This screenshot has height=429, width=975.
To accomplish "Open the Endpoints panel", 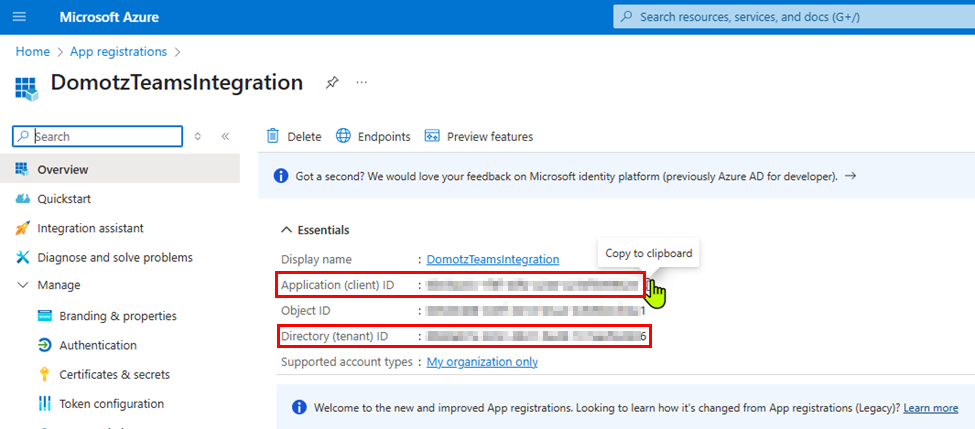I will click(x=373, y=137).
